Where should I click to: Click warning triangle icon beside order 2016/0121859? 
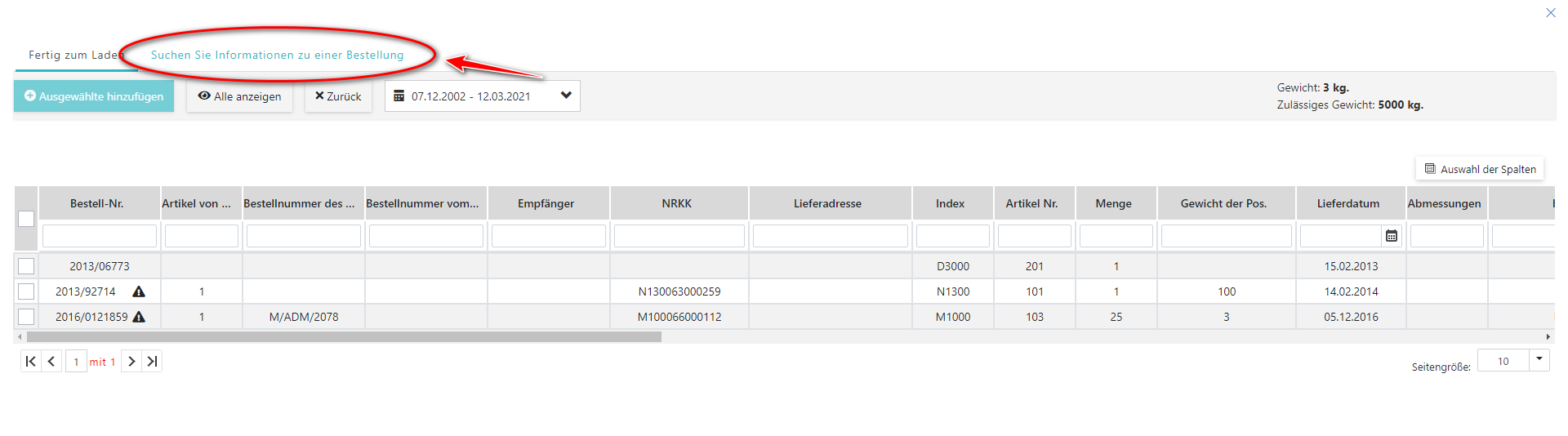click(x=139, y=317)
